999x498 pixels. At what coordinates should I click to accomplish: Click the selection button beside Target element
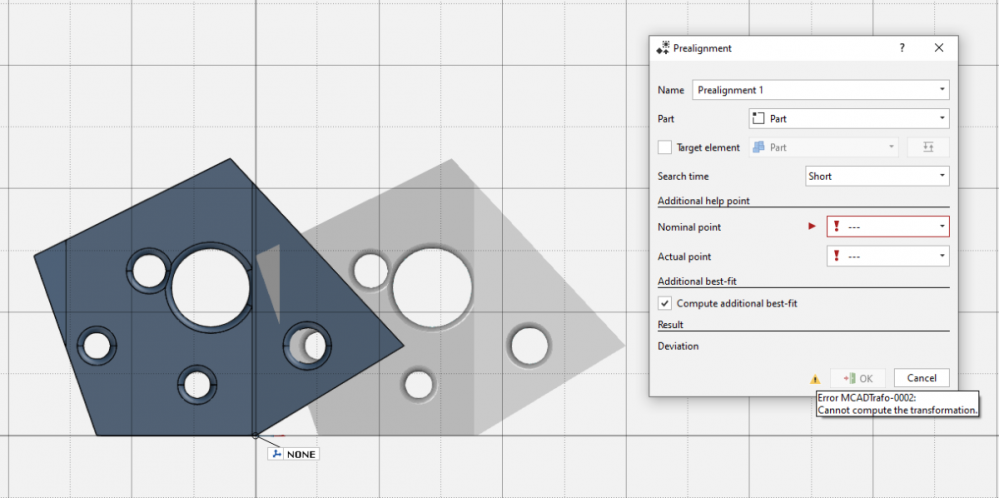(927, 148)
